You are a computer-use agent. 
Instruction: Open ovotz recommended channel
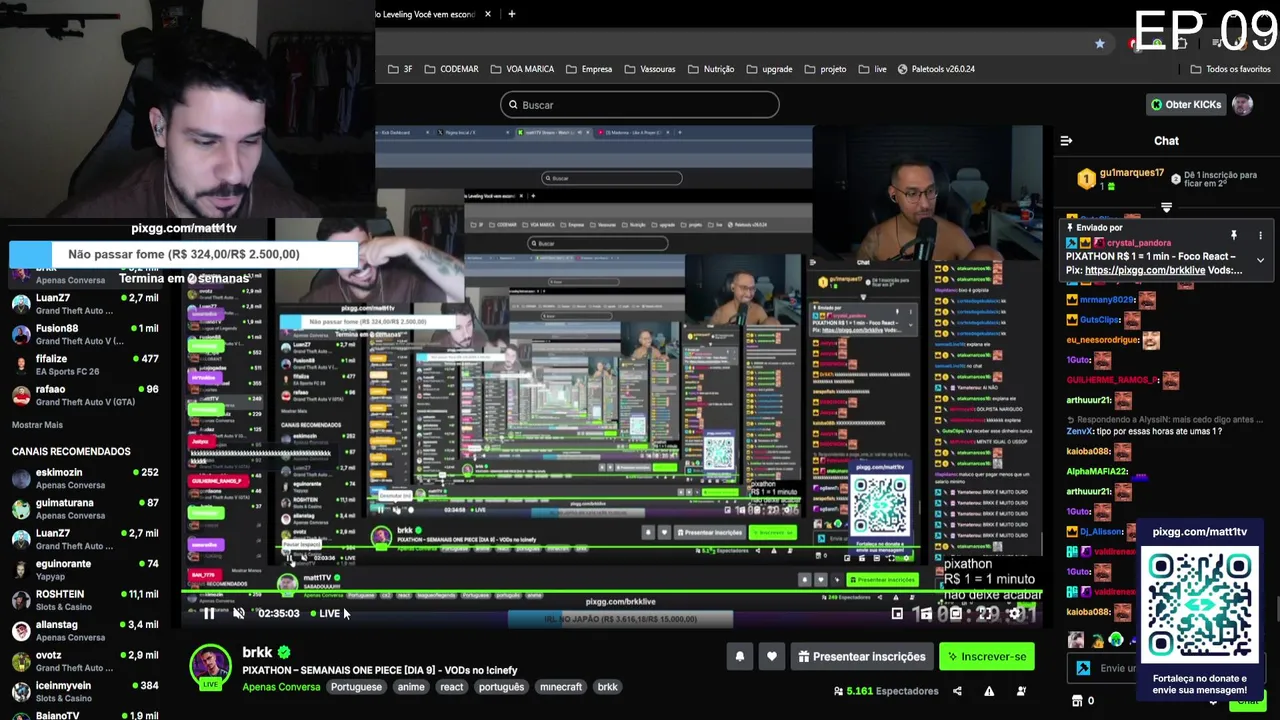click(x=84, y=661)
